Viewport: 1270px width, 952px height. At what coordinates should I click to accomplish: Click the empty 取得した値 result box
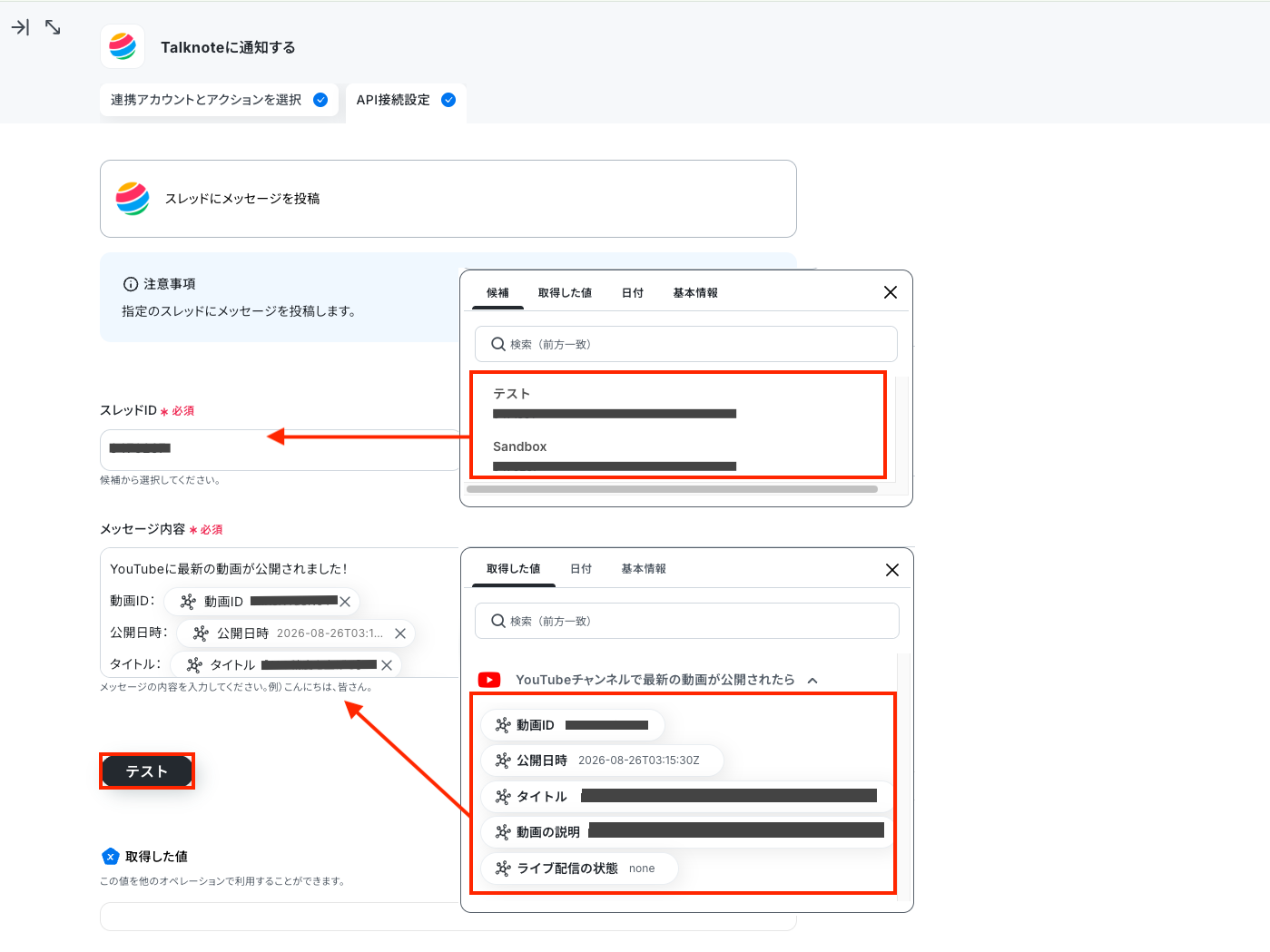(x=448, y=917)
